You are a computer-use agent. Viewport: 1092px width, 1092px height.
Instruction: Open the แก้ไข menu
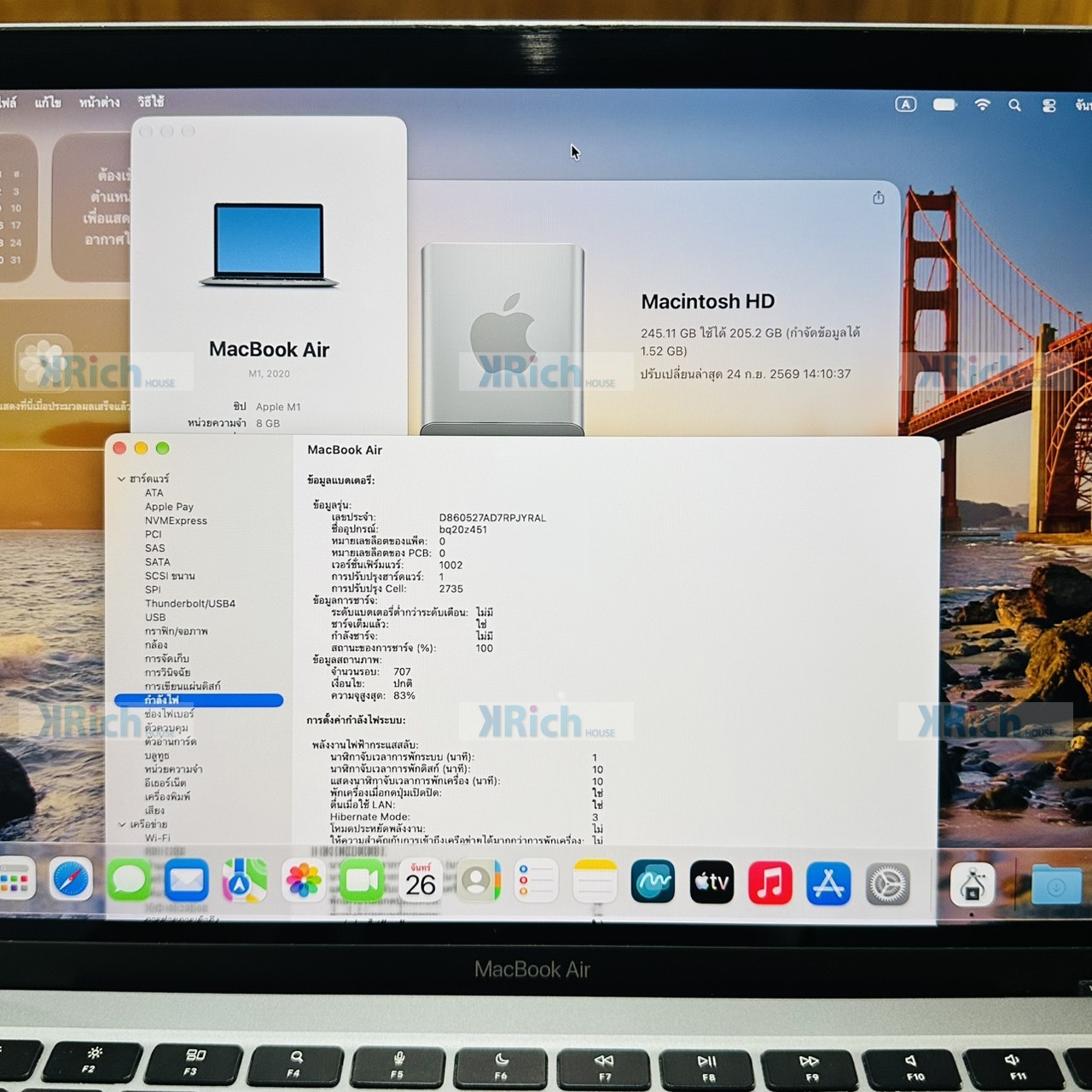click(48, 102)
